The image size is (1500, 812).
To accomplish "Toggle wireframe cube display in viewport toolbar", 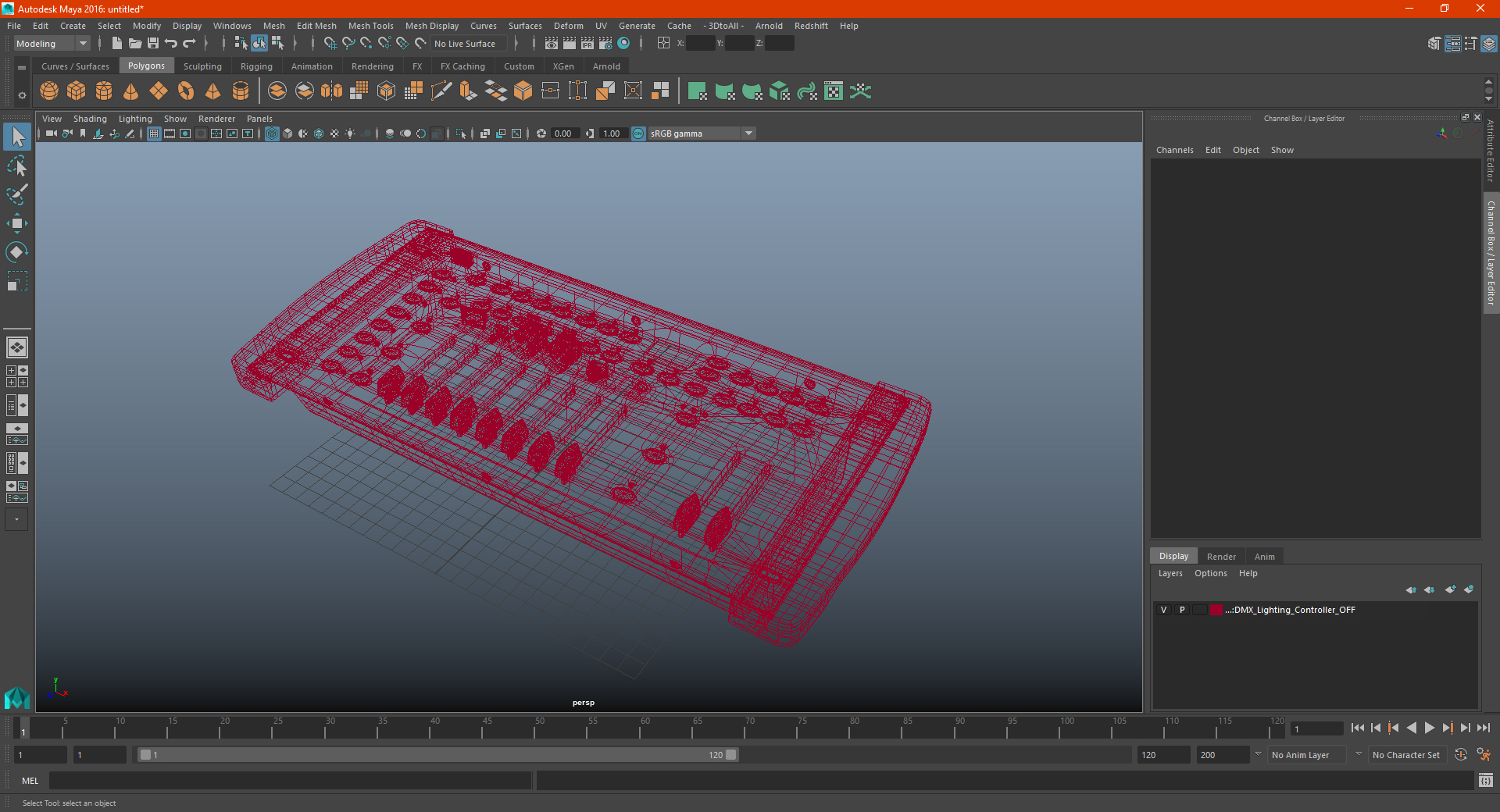I will [x=272, y=134].
